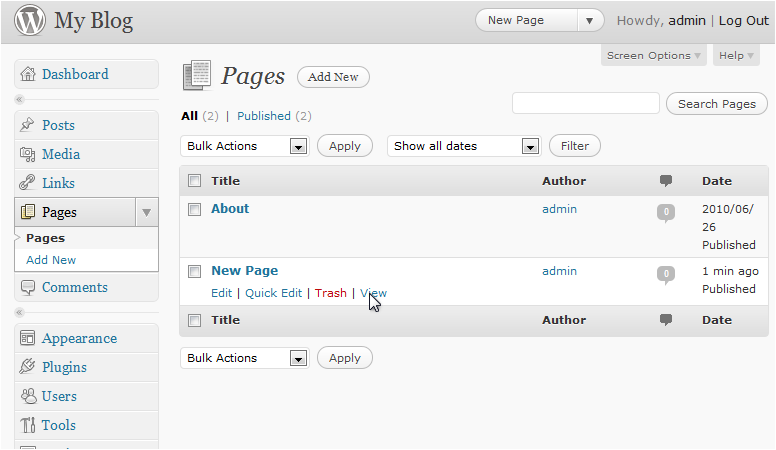Viewport: 776px width, 450px height.
Task: Click comment bubble icon in bottom table header
Action: click(666, 320)
